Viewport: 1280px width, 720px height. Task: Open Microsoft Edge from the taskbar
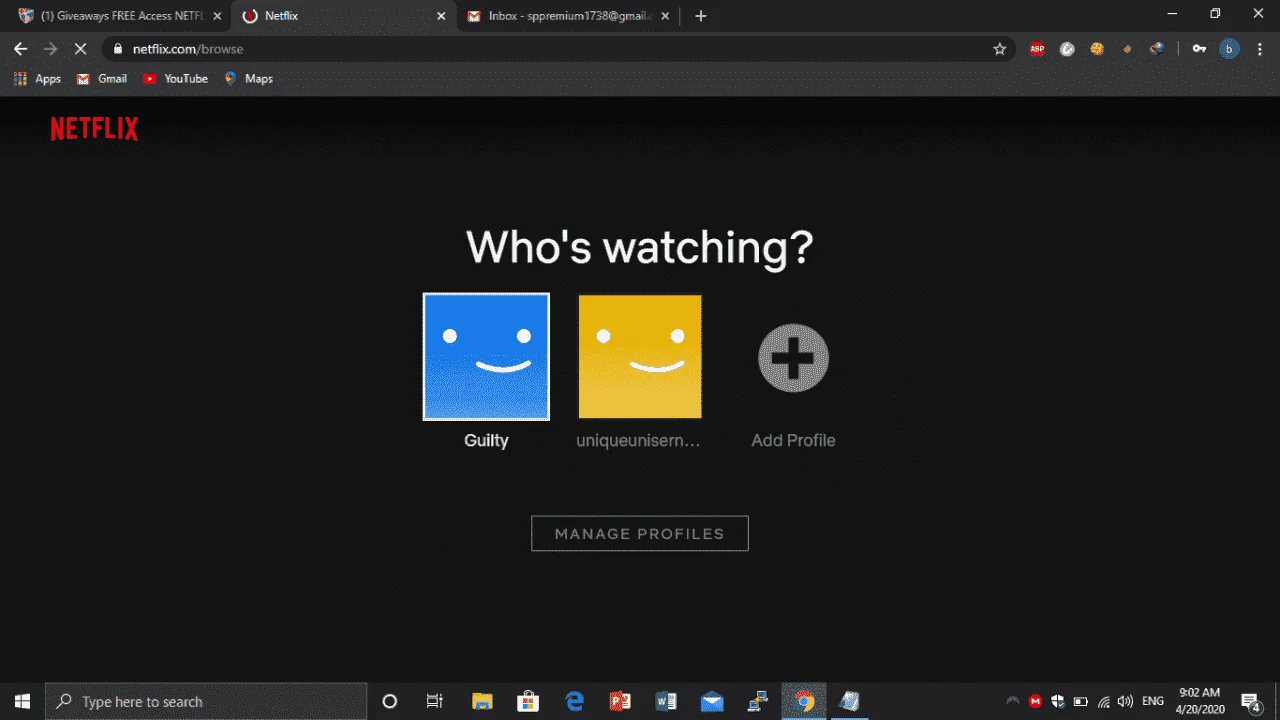[574, 701]
